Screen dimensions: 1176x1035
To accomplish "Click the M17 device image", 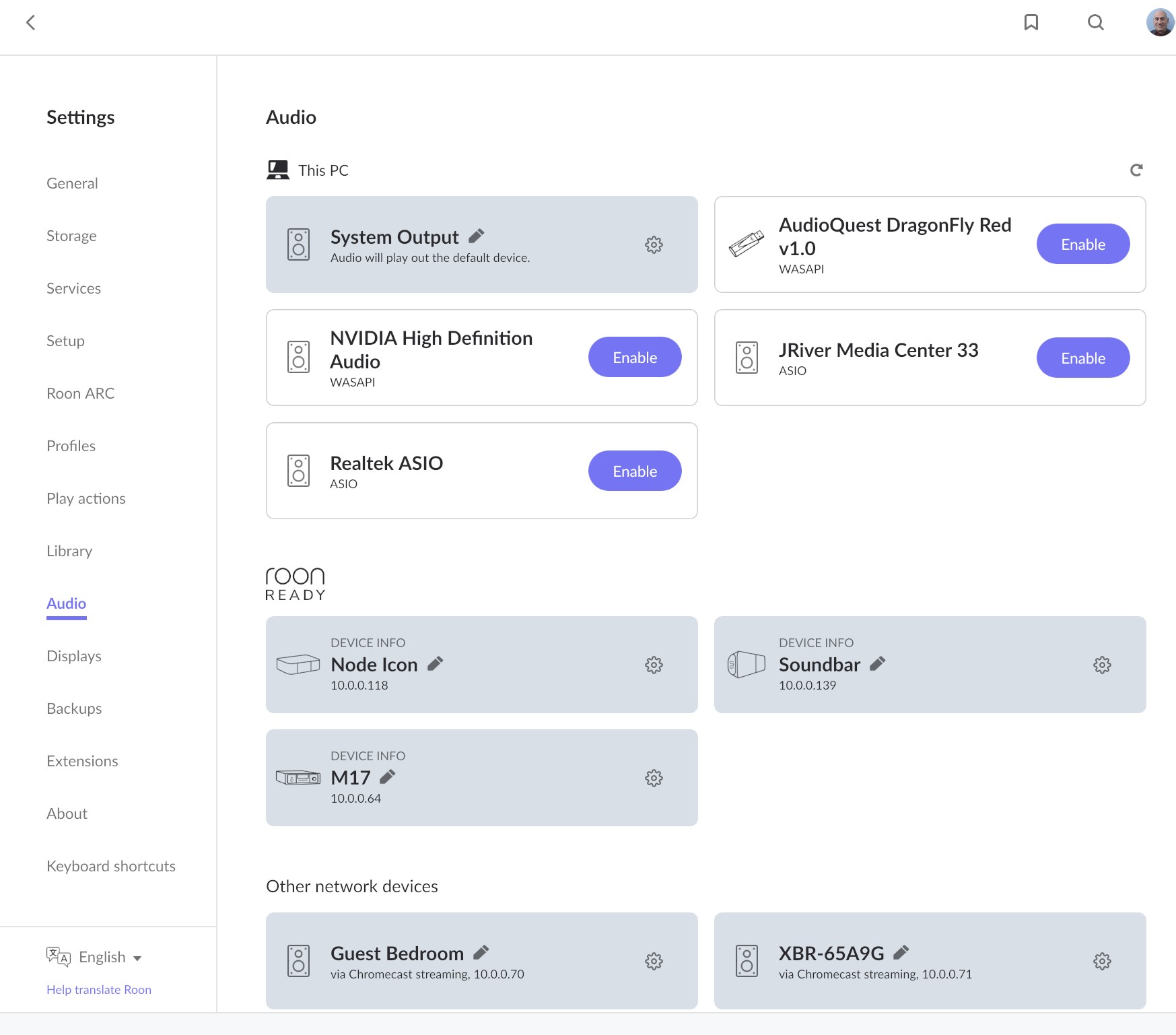I will tap(298, 778).
